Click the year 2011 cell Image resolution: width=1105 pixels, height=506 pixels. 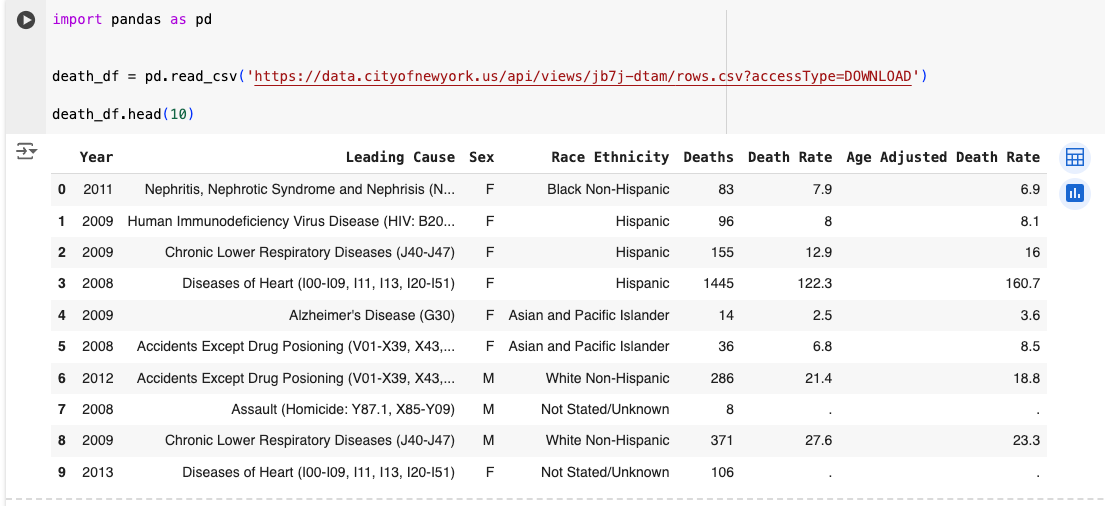pos(98,190)
